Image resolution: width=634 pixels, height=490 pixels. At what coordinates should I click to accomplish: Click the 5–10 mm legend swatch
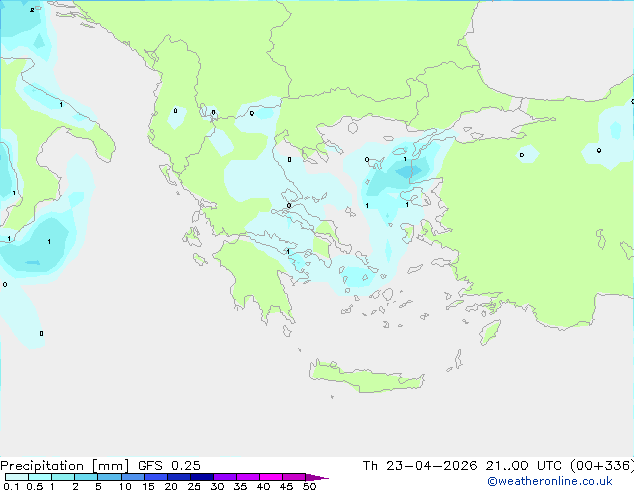coord(110,477)
